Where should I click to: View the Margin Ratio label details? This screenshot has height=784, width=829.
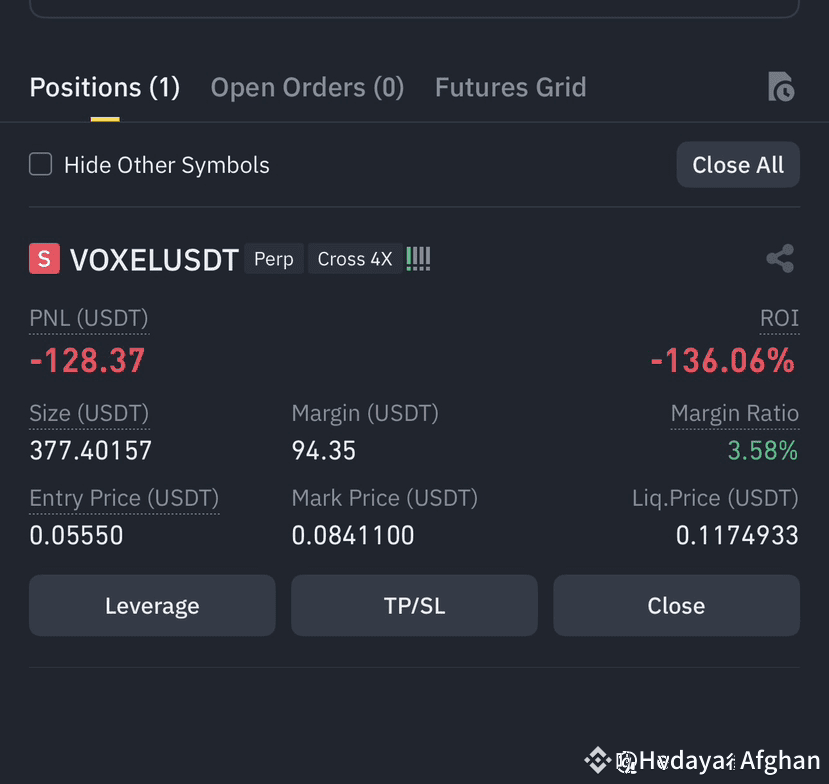735,413
